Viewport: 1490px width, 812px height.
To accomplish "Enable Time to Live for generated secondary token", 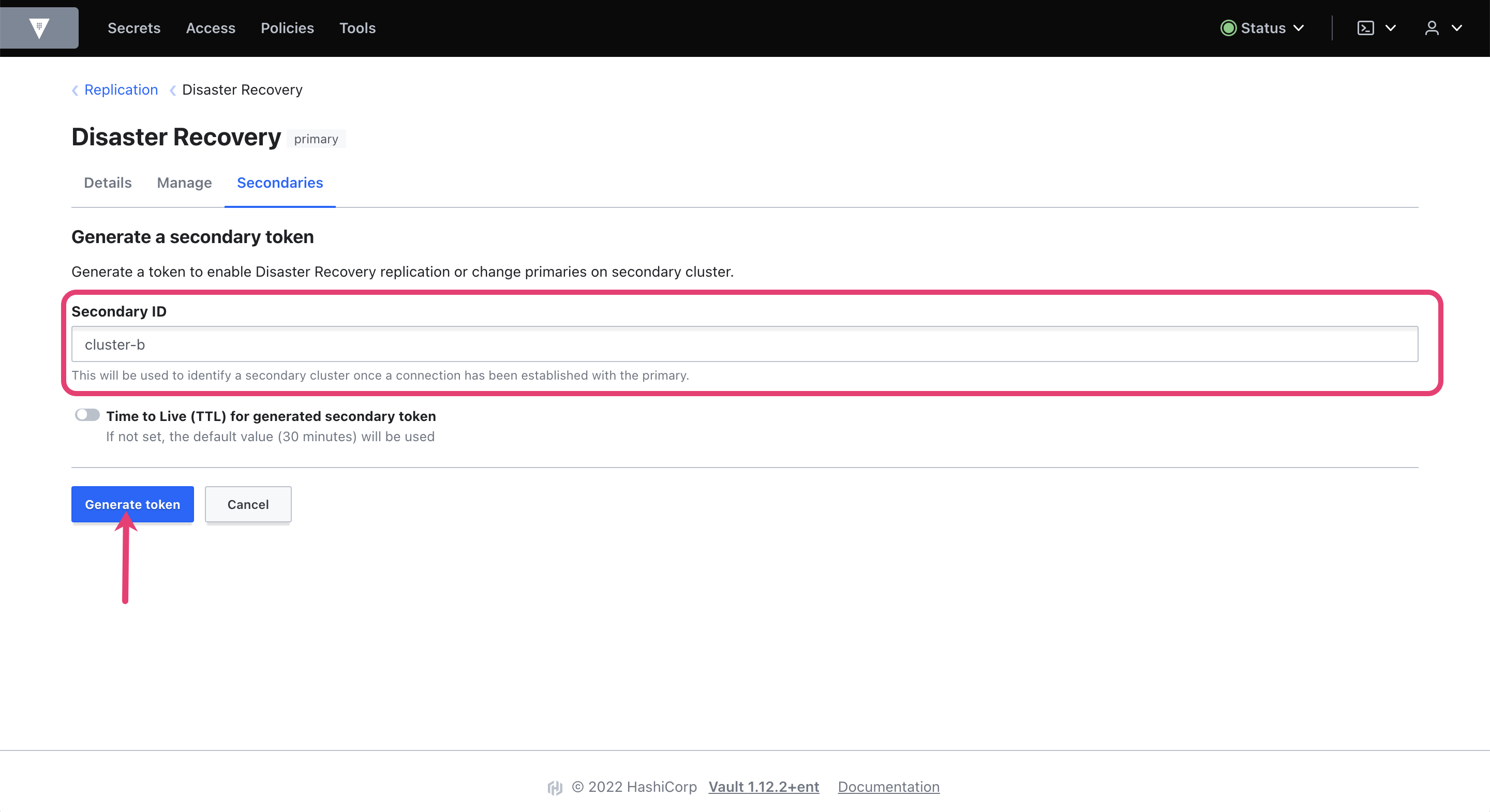I will [87, 415].
